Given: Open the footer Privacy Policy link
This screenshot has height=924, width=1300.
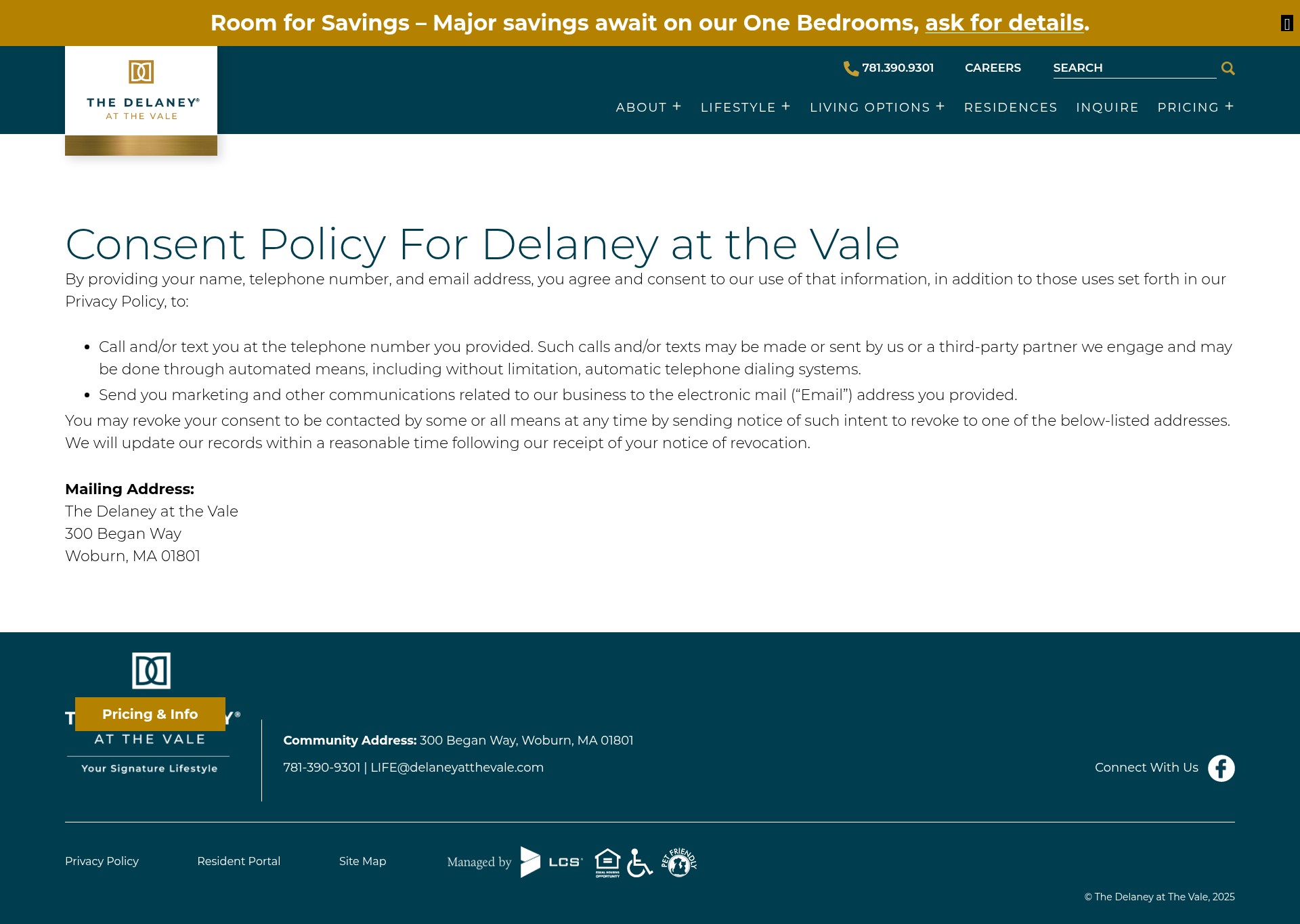Looking at the screenshot, I should pos(102,861).
